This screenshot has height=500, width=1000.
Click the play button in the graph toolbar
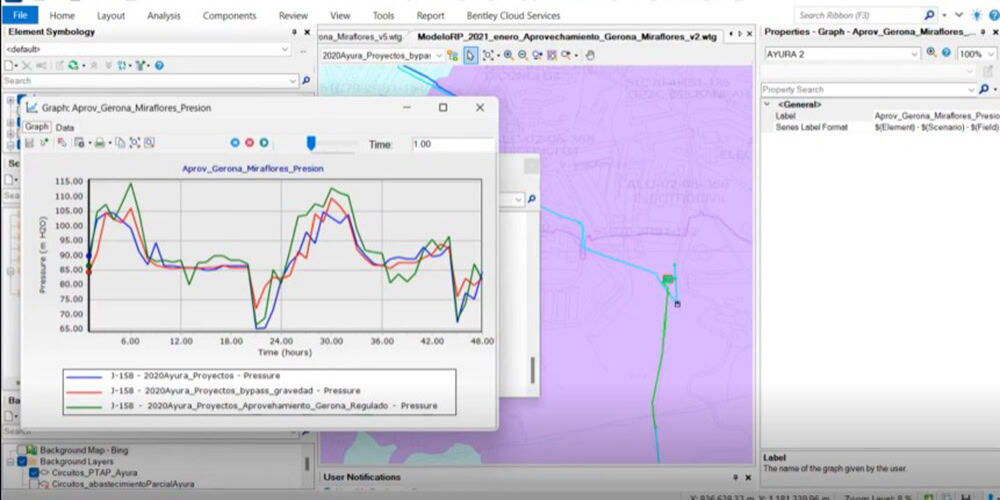264,144
